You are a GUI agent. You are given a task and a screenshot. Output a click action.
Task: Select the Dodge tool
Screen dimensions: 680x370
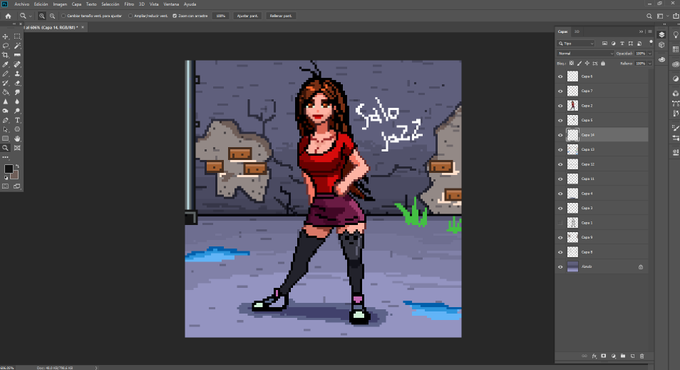[17, 111]
